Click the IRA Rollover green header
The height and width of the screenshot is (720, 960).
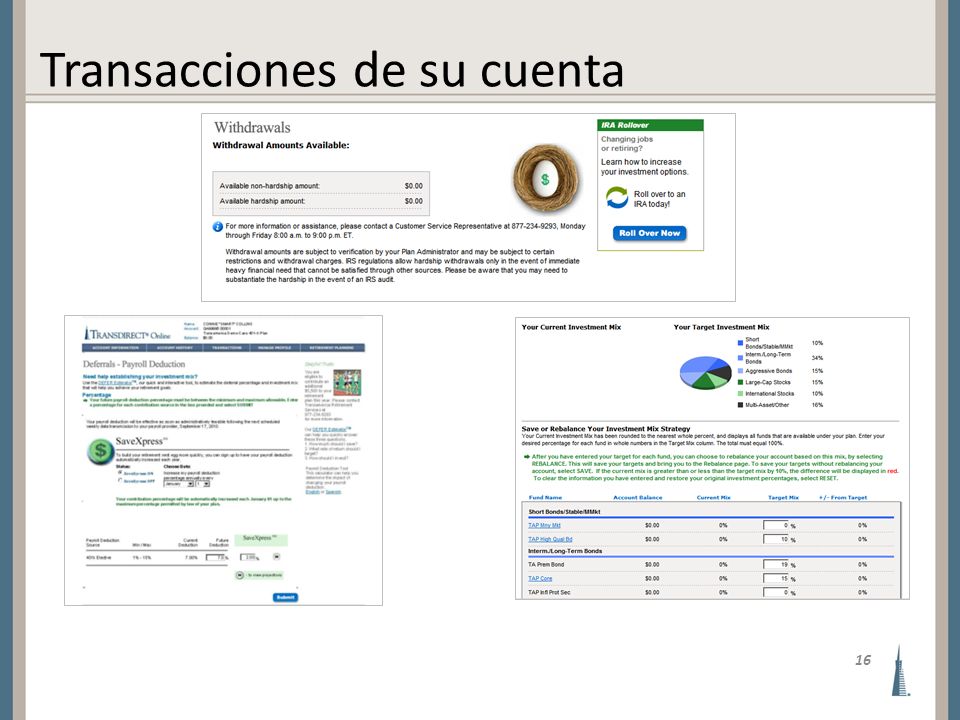click(x=650, y=125)
